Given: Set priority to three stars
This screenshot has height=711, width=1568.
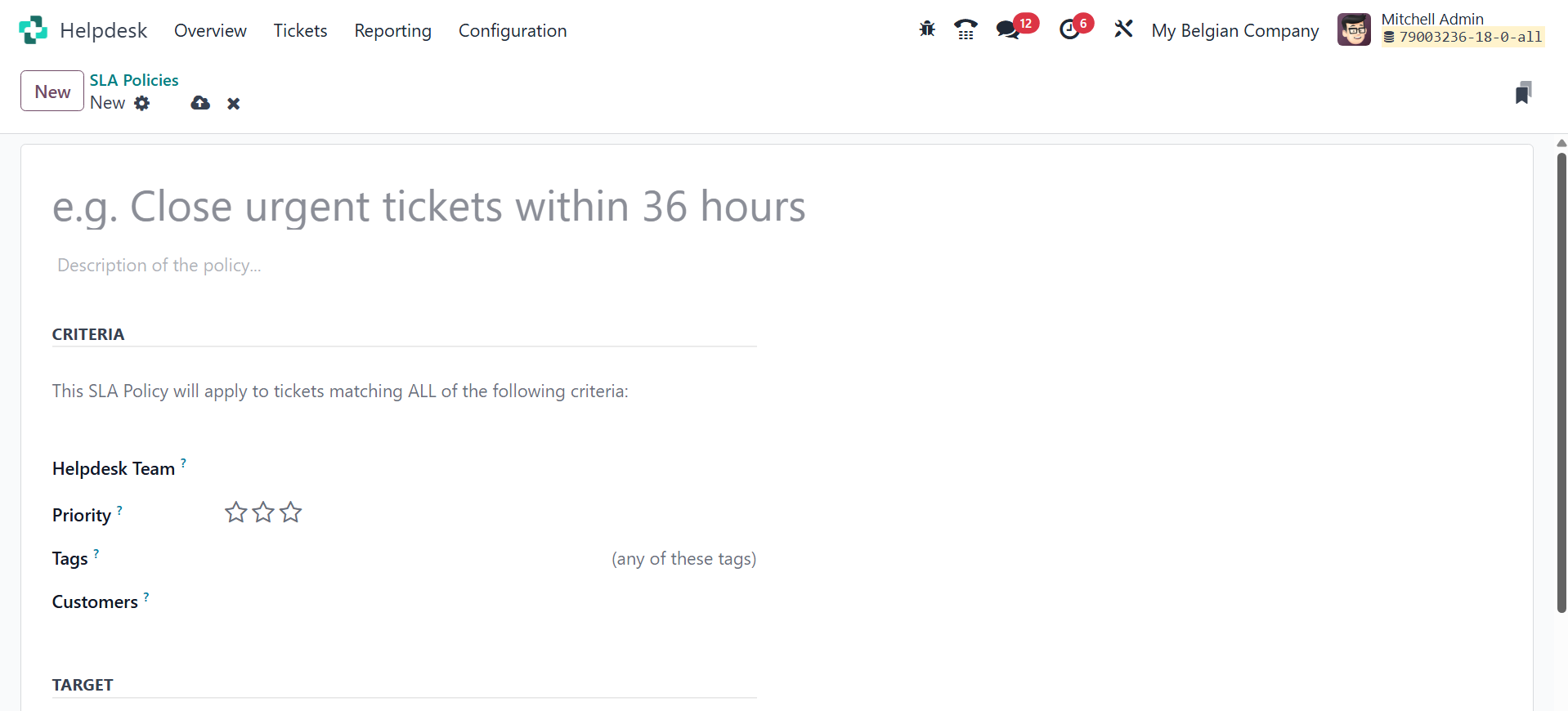Looking at the screenshot, I should [290, 512].
